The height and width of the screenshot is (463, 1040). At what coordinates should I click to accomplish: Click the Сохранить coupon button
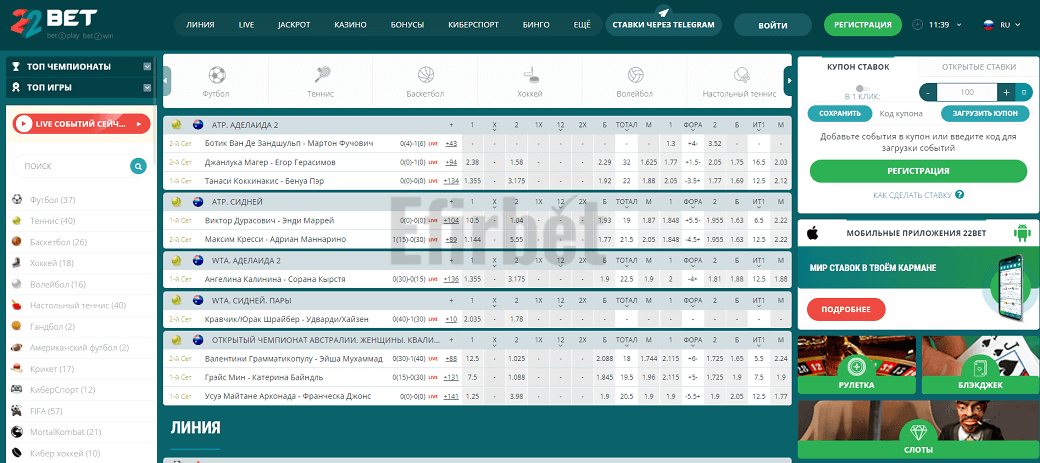coord(840,113)
